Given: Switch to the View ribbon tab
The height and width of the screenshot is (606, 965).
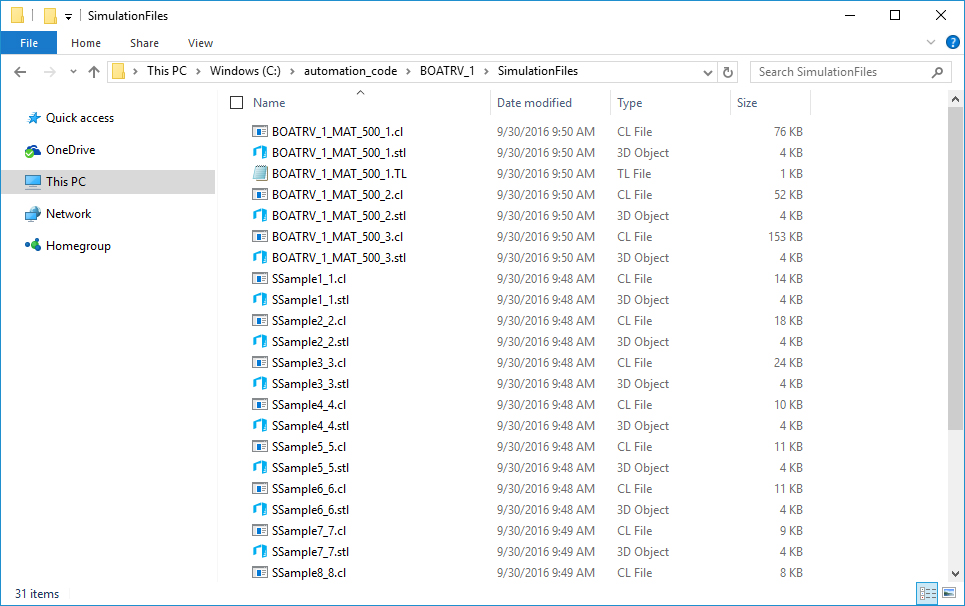Looking at the screenshot, I should coord(200,43).
